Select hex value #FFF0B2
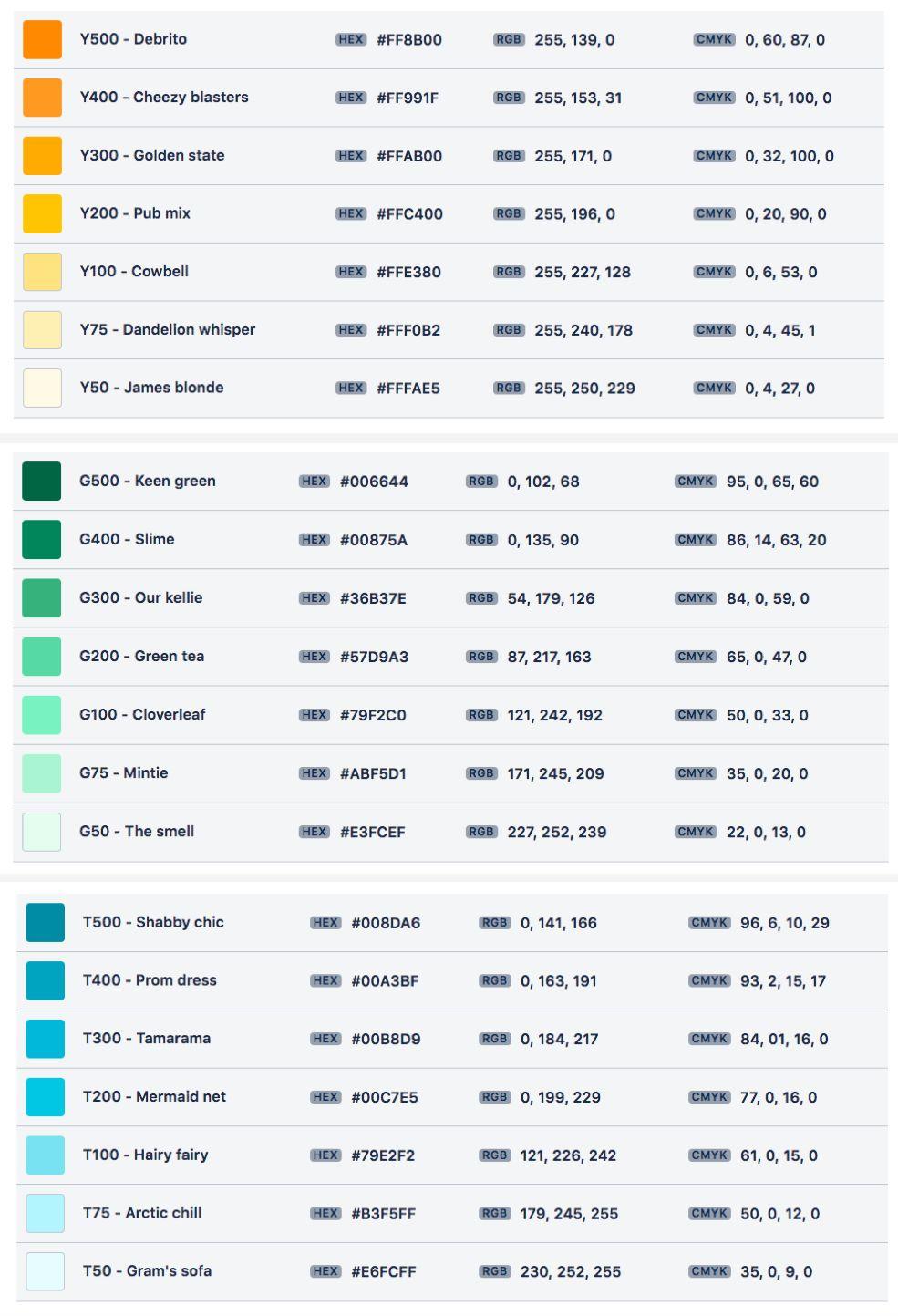898x1316 pixels. click(x=408, y=330)
